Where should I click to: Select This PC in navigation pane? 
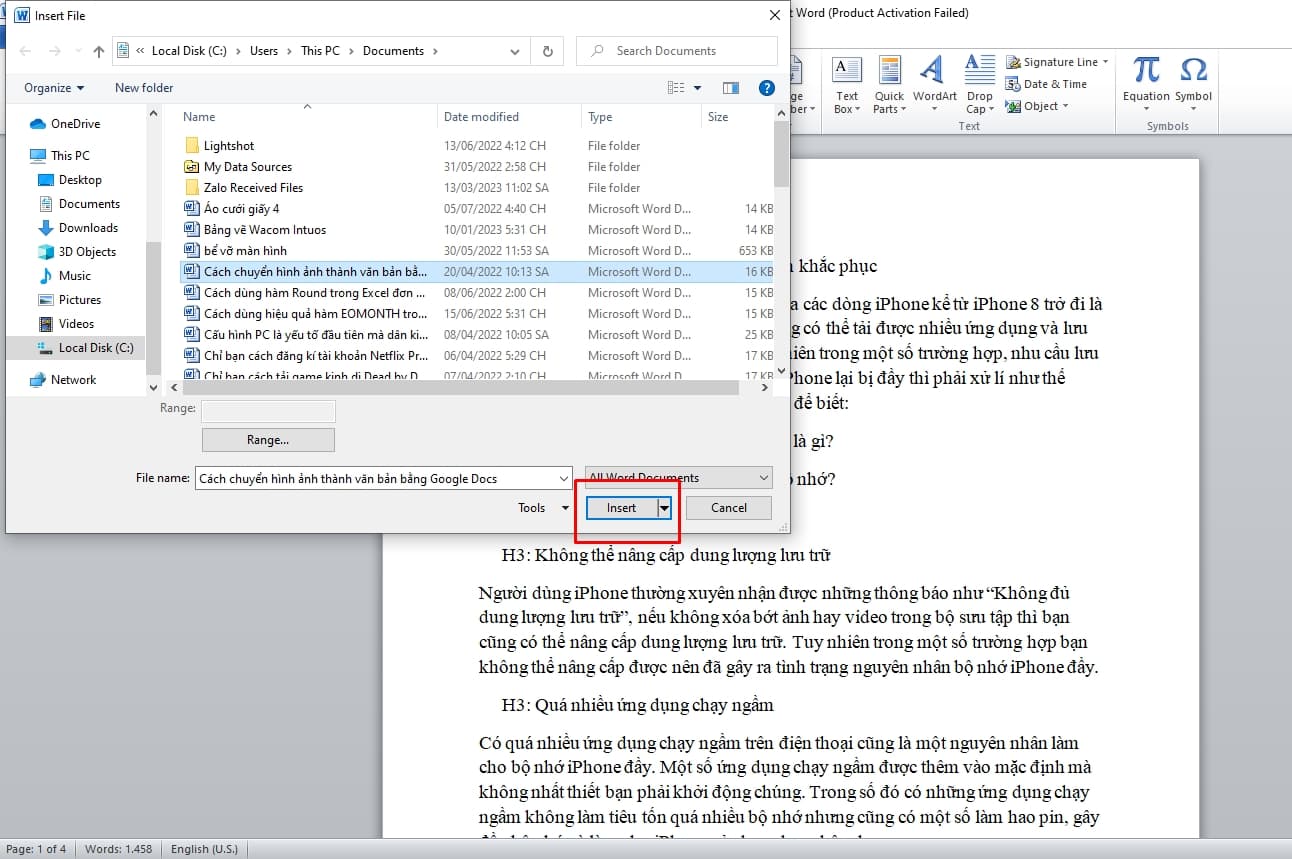pyautogui.click(x=60, y=156)
